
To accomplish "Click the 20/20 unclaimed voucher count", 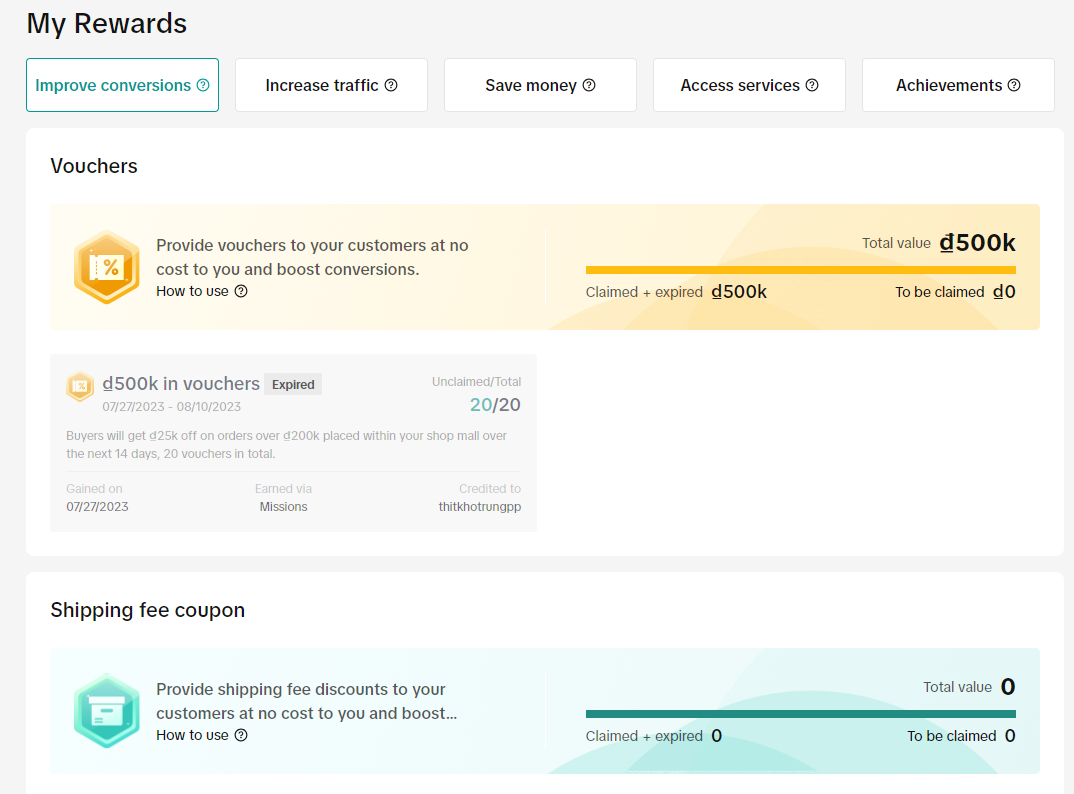I will point(495,405).
